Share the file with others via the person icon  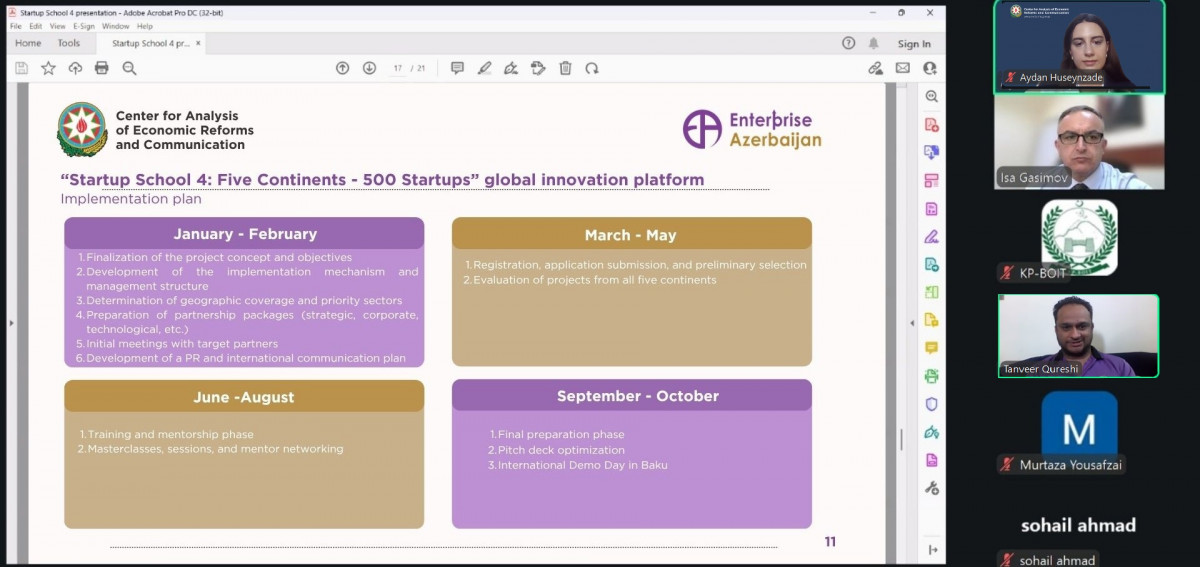(930, 68)
